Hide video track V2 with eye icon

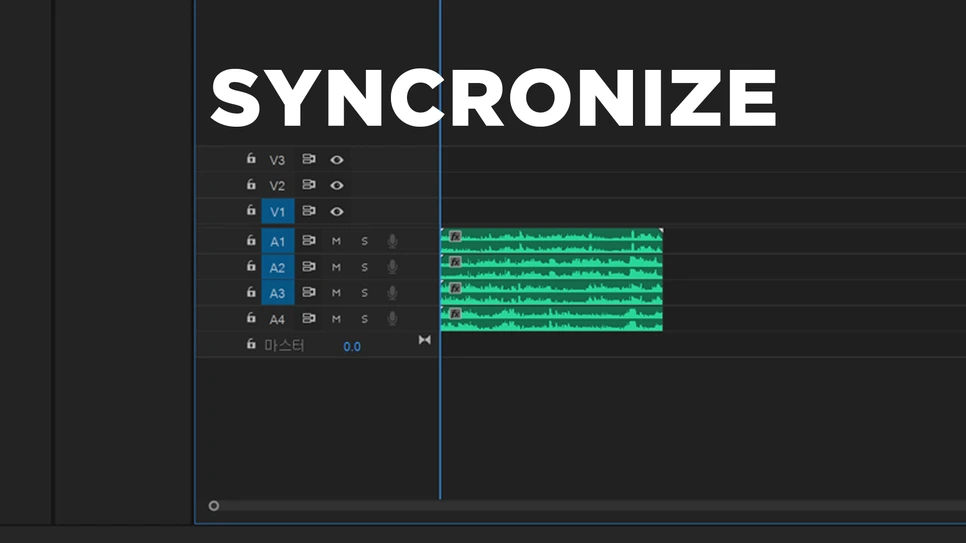[x=336, y=186]
